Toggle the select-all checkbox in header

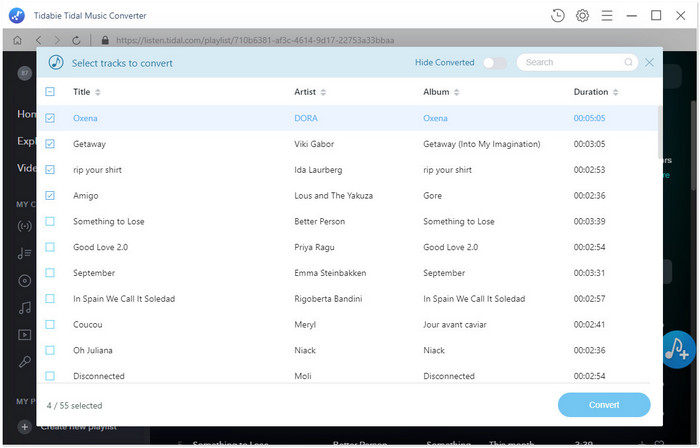click(x=50, y=92)
